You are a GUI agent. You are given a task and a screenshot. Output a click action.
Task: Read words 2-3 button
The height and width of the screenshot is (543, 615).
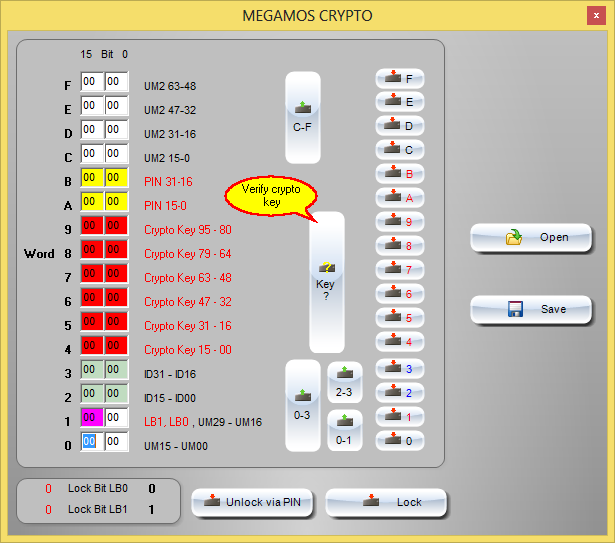344,382
